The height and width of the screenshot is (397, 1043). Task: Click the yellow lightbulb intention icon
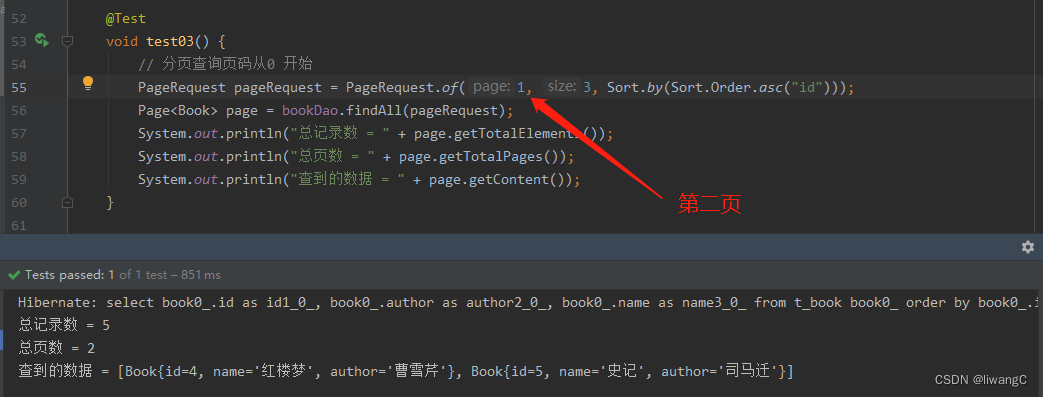88,84
